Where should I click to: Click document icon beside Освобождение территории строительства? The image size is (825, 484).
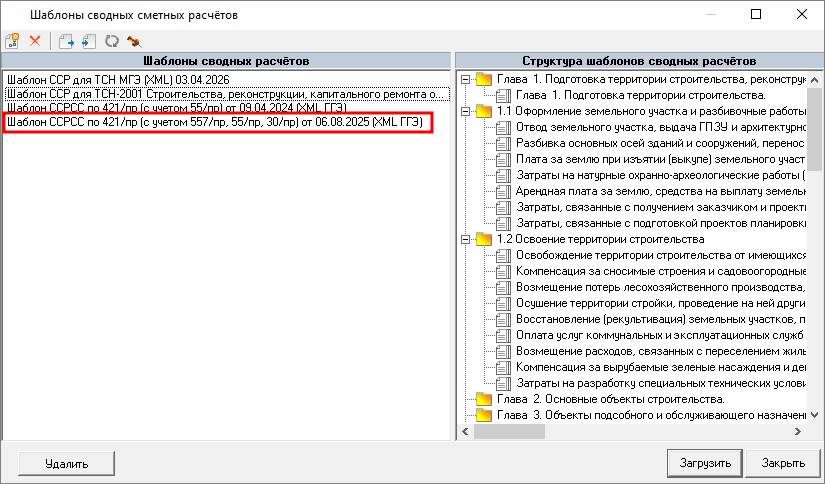(504, 256)
